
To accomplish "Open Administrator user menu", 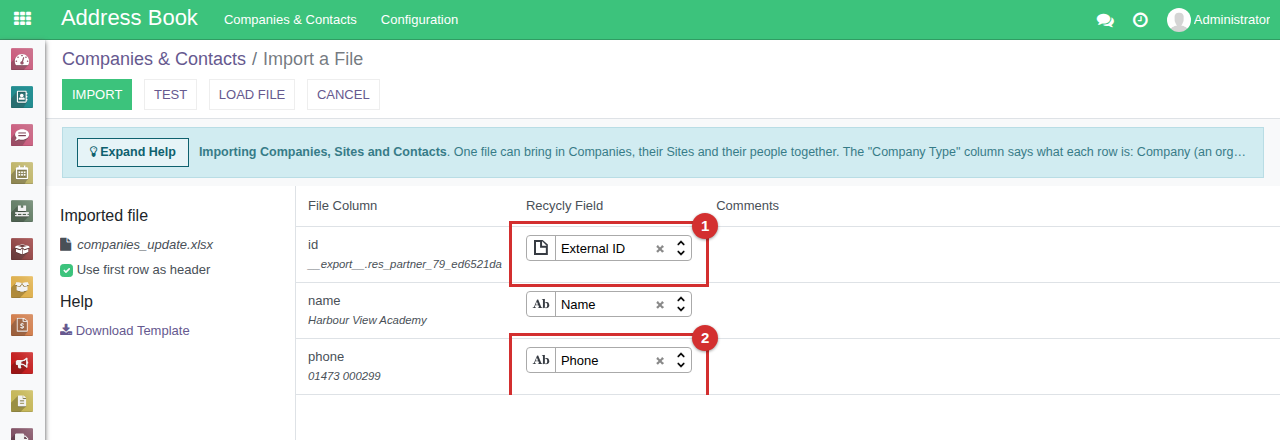I will [x=1218, y=20].
